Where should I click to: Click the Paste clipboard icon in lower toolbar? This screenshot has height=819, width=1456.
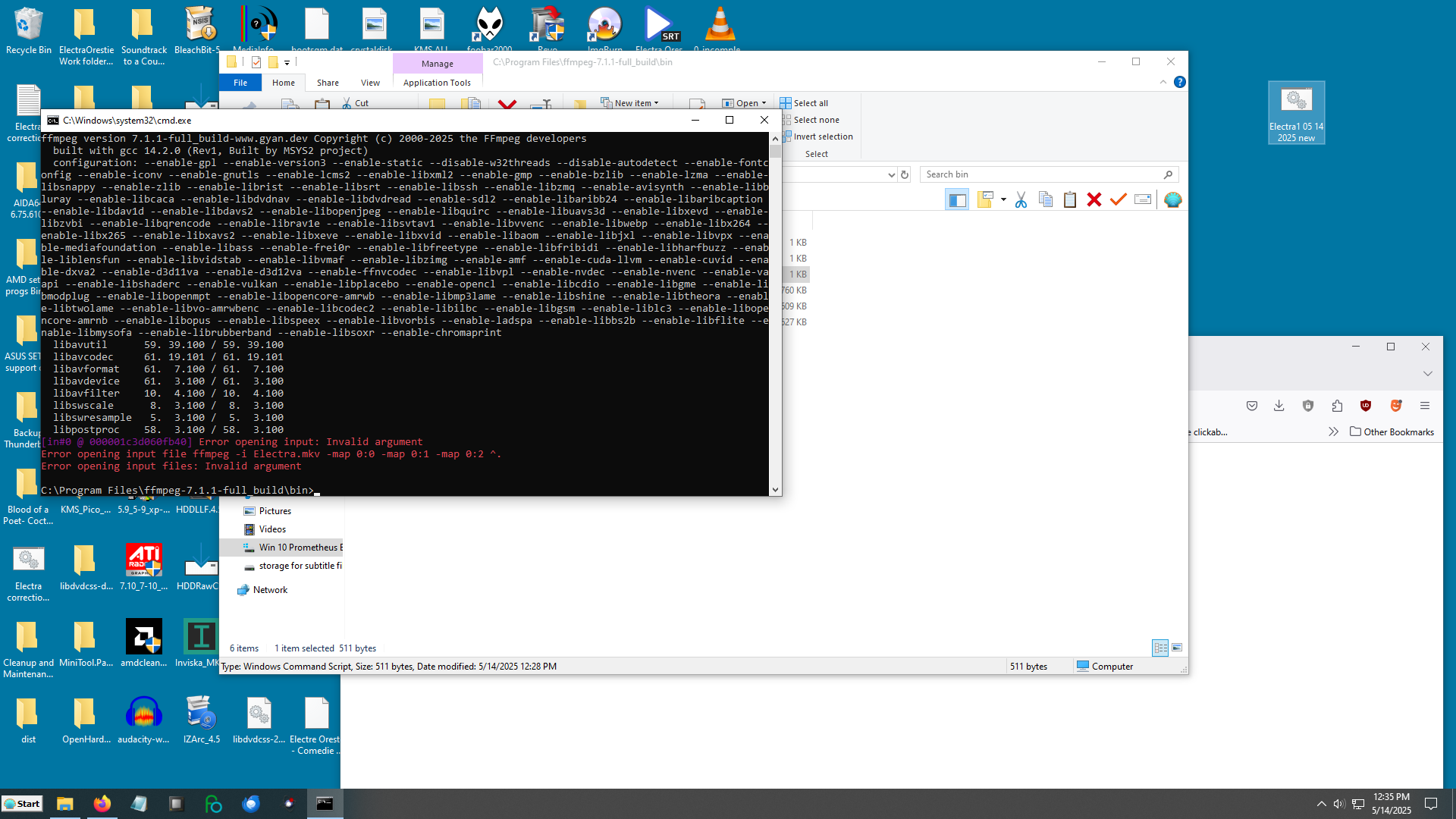[1070, 199]
